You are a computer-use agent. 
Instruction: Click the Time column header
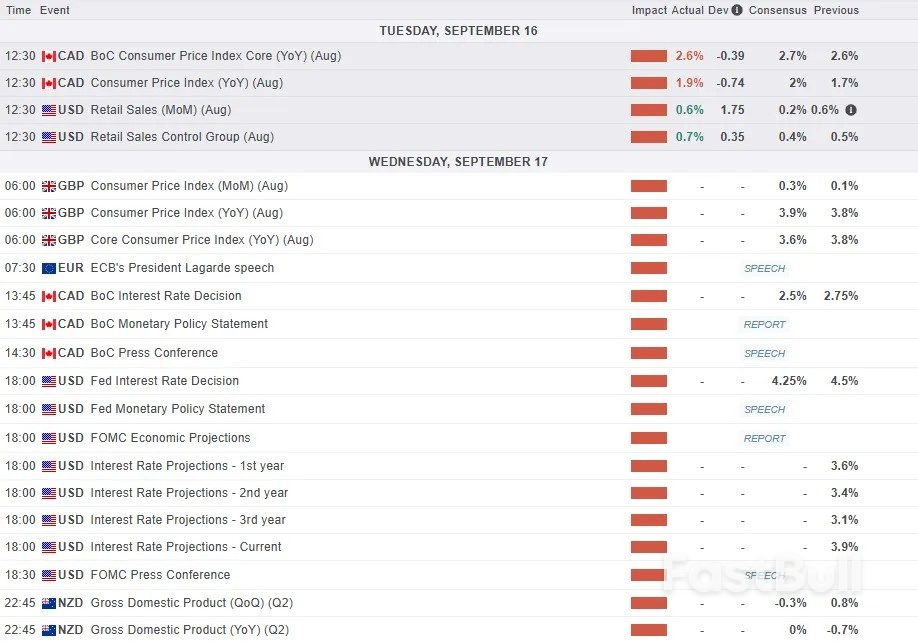pos(18,10)
